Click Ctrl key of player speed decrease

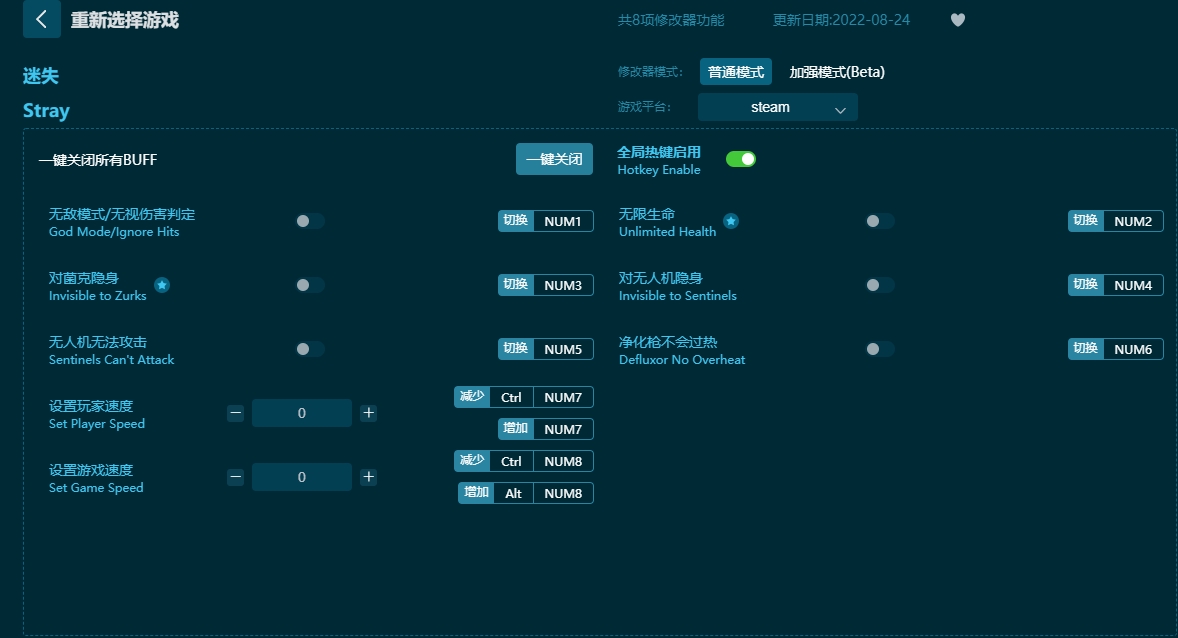[x=512, y=397]
